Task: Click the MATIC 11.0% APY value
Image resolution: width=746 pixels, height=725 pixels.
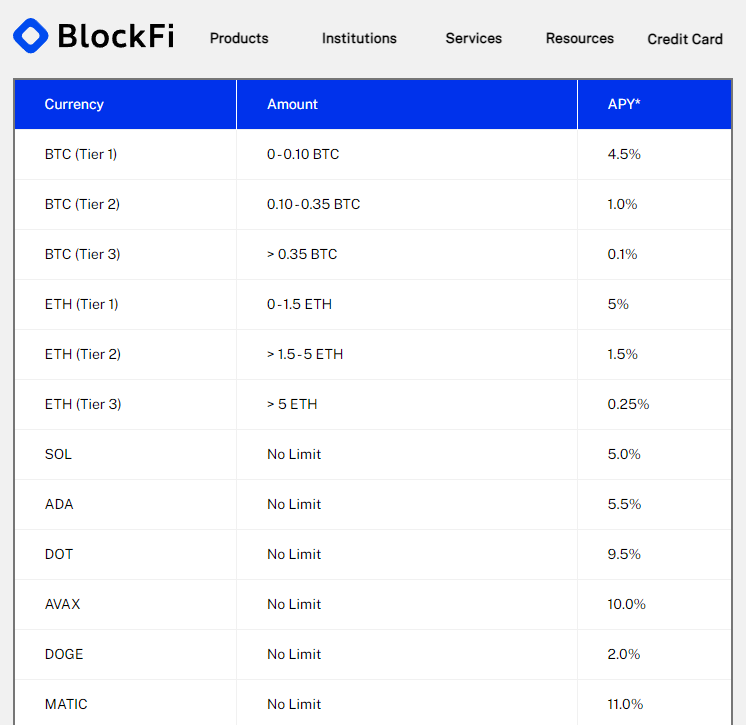Action: [x=625, y=704]
